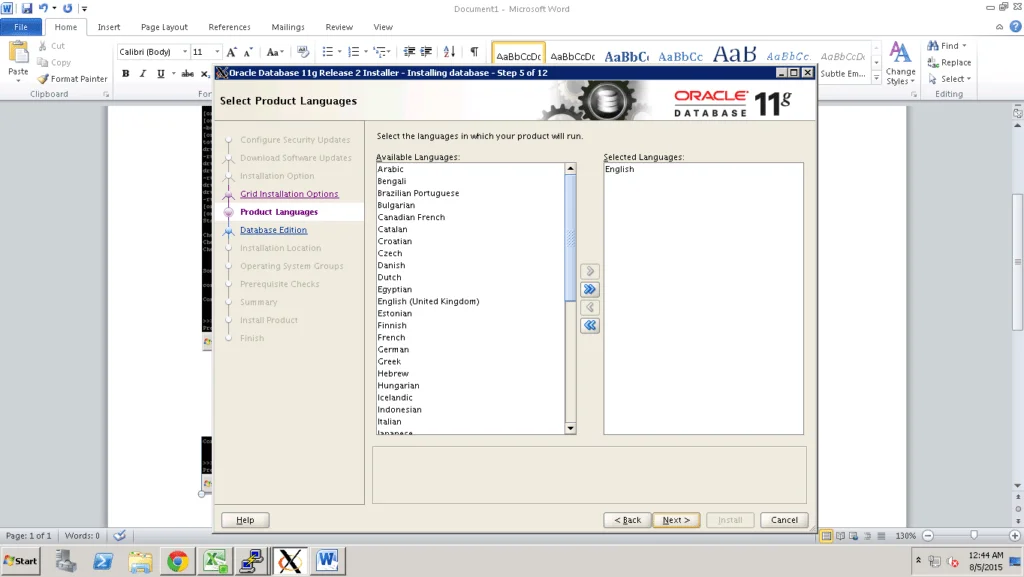This screenshot has height=577, width=1024.
Task: Click the Back button in installer
Action: (x=627, y=520)
